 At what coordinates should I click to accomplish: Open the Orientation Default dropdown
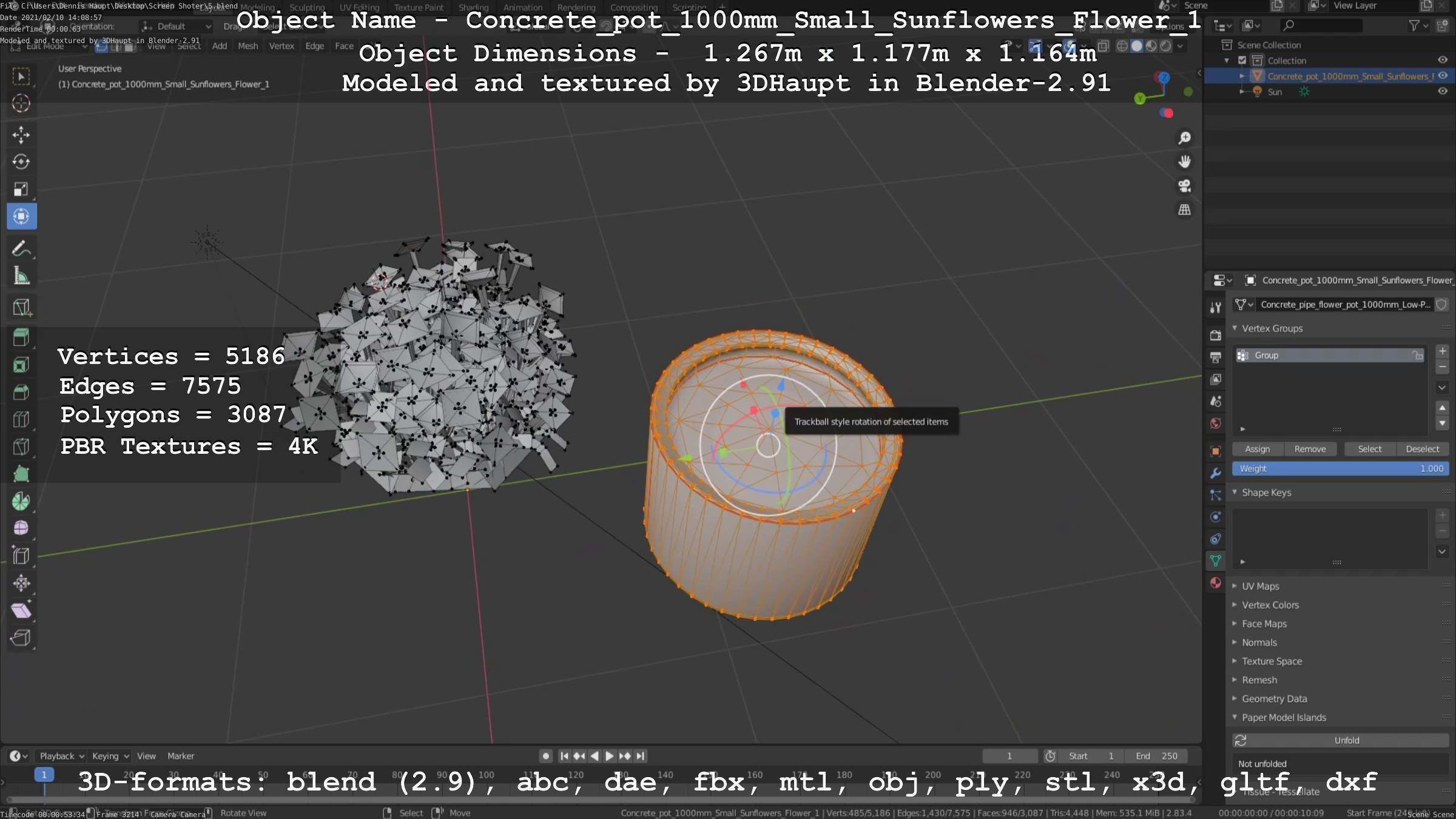coord(175,27)
